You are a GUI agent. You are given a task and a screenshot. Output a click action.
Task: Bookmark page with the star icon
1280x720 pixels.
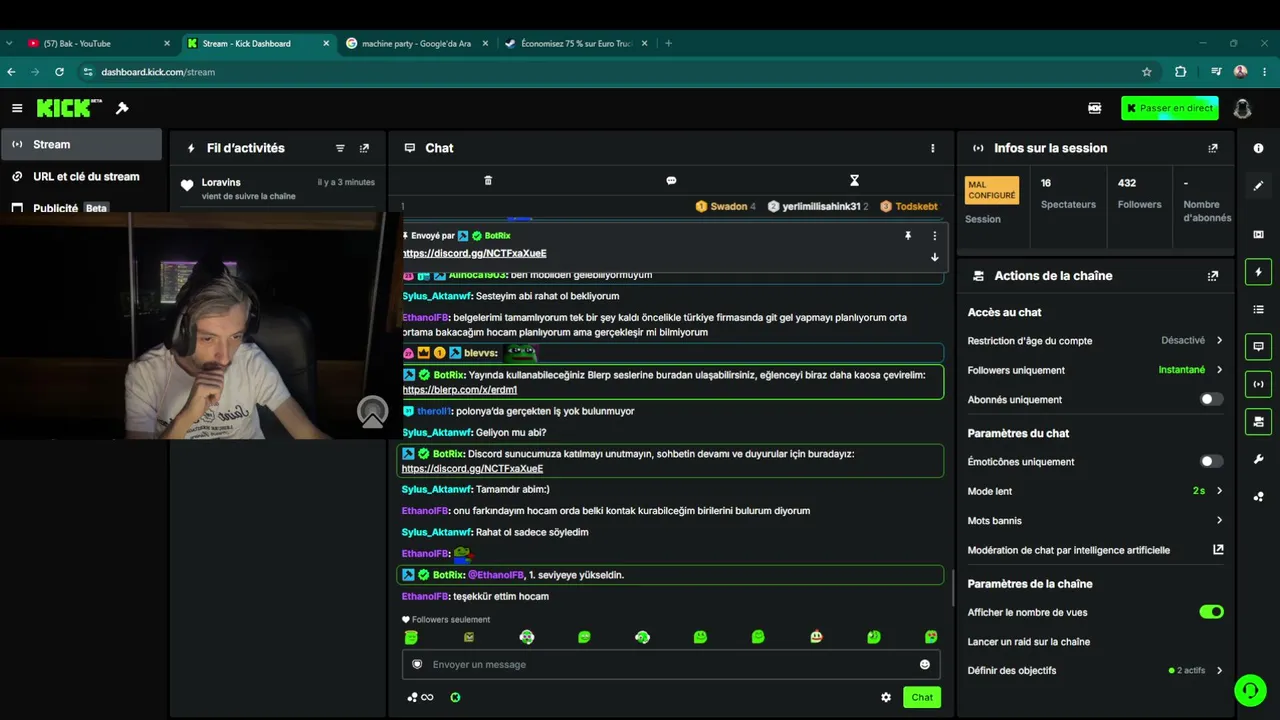coord(1147,72)
